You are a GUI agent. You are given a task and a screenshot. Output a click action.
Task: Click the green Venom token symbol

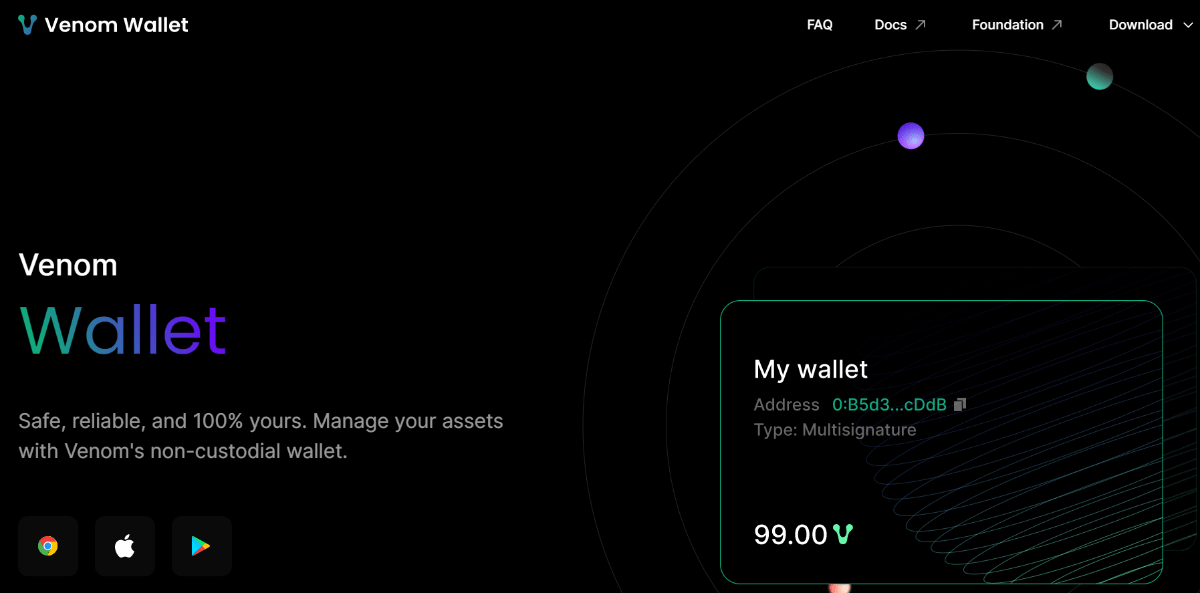pyautogui.click(x=843, y=534)
